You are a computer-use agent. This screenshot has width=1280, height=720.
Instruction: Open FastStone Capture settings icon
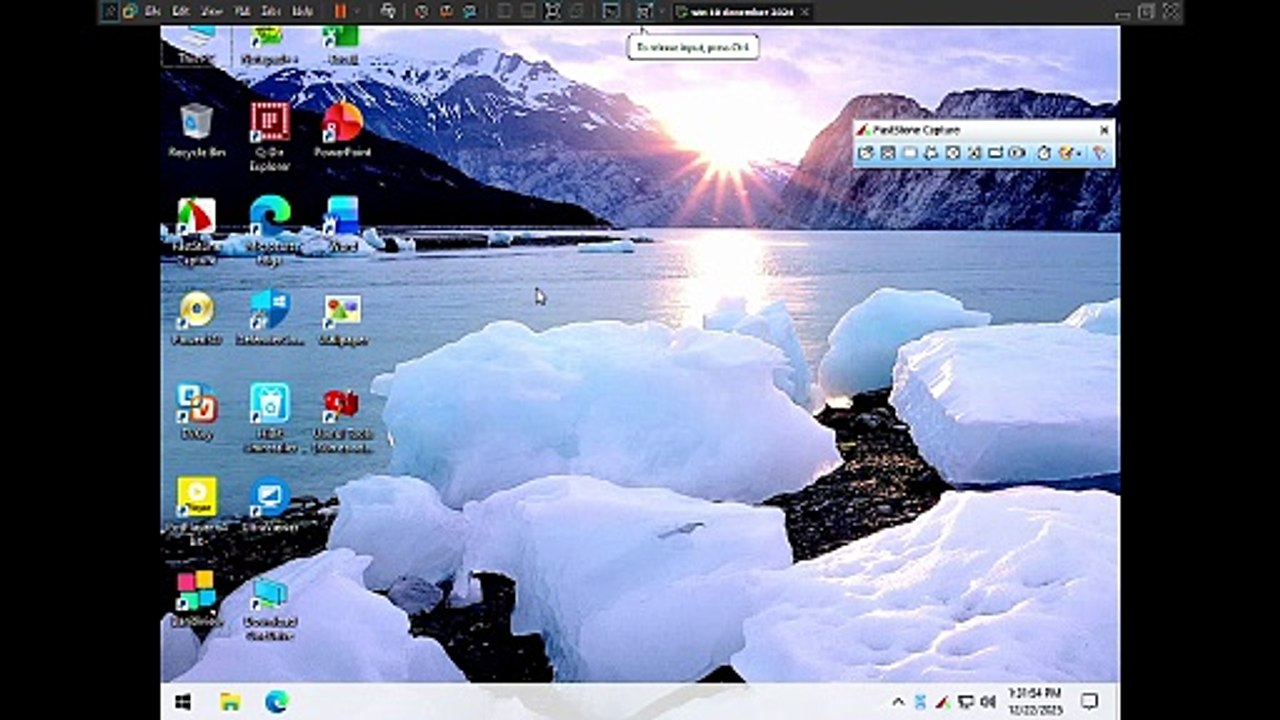tap(1099, 153)
